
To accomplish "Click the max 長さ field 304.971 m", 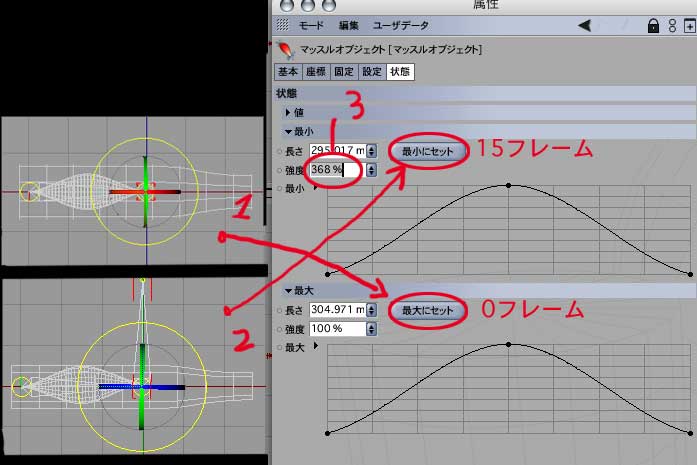I will click(x=338, y=309).
